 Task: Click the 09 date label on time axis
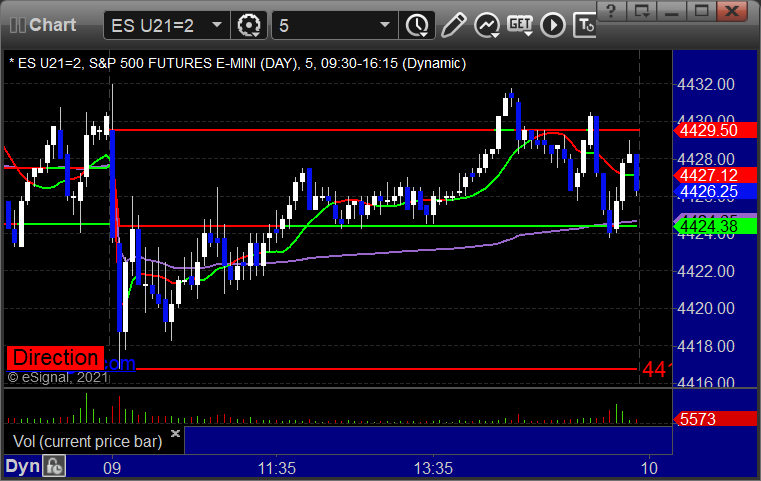[112, 468]
